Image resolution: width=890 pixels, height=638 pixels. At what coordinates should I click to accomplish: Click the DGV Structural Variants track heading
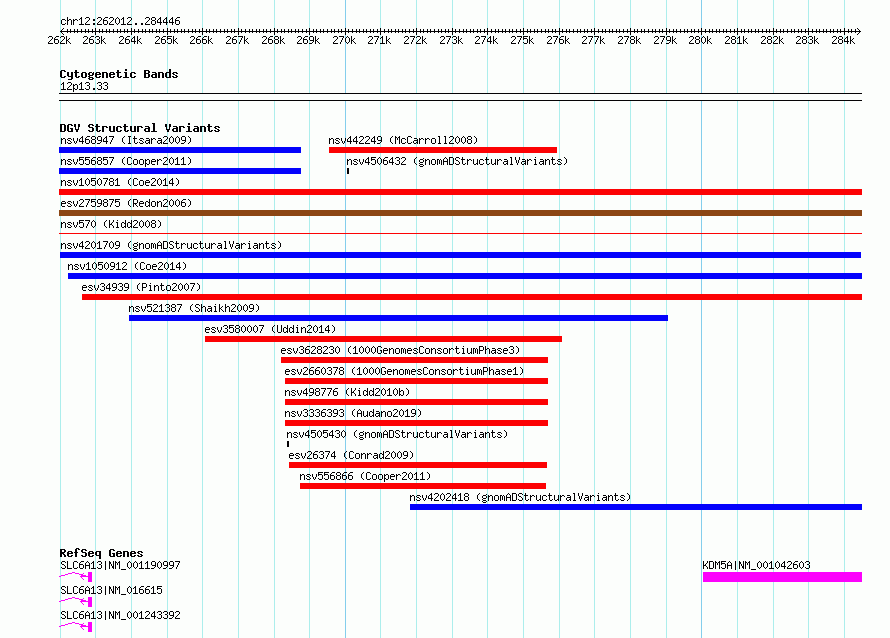140,128
